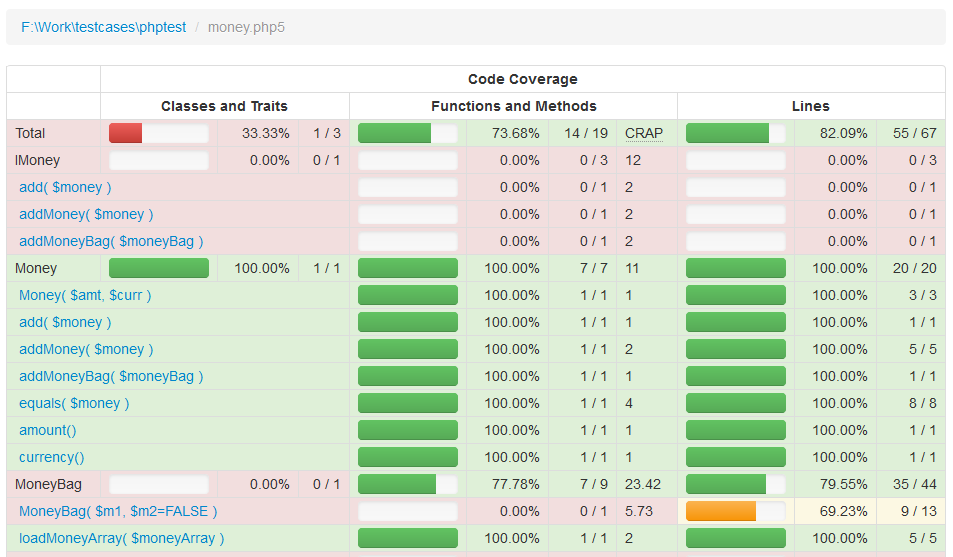This screenshot has height=557, width=953.
Task: Click the Functions and Methods column header
Action: pyautogui.click(x=513, y=106)
